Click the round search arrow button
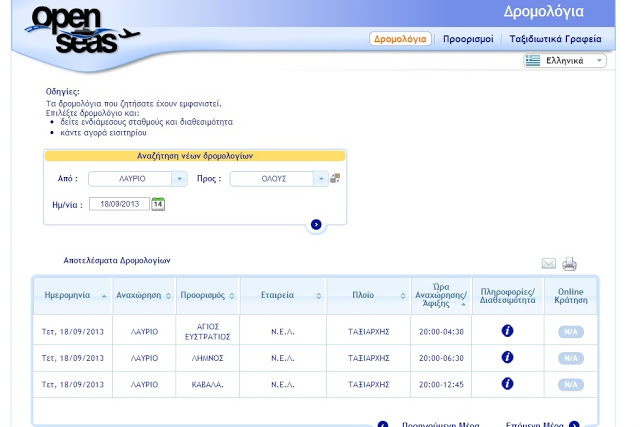Viewport: 640px width, 427px height. click(x=316, y=225)
